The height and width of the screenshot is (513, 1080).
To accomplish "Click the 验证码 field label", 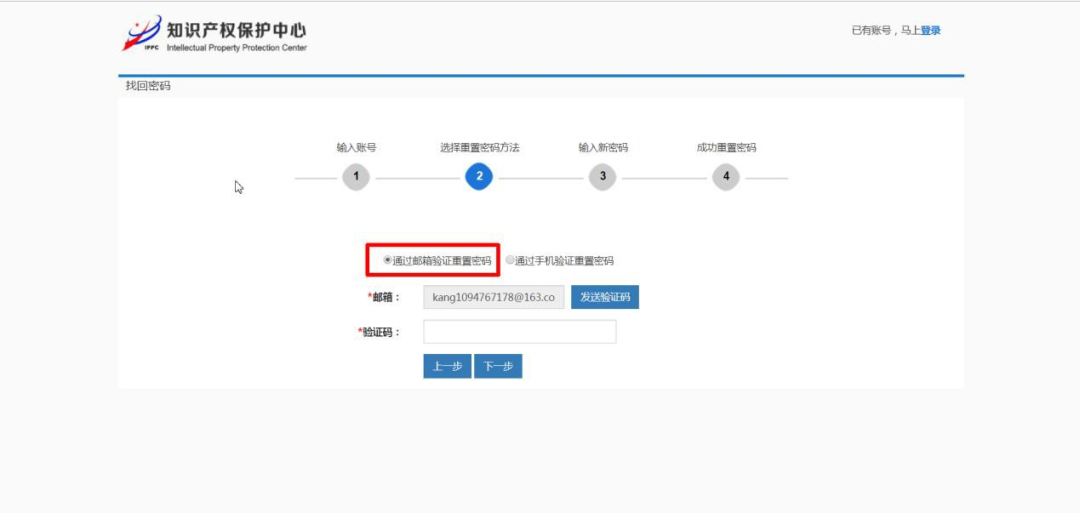I will click(380, 332).
